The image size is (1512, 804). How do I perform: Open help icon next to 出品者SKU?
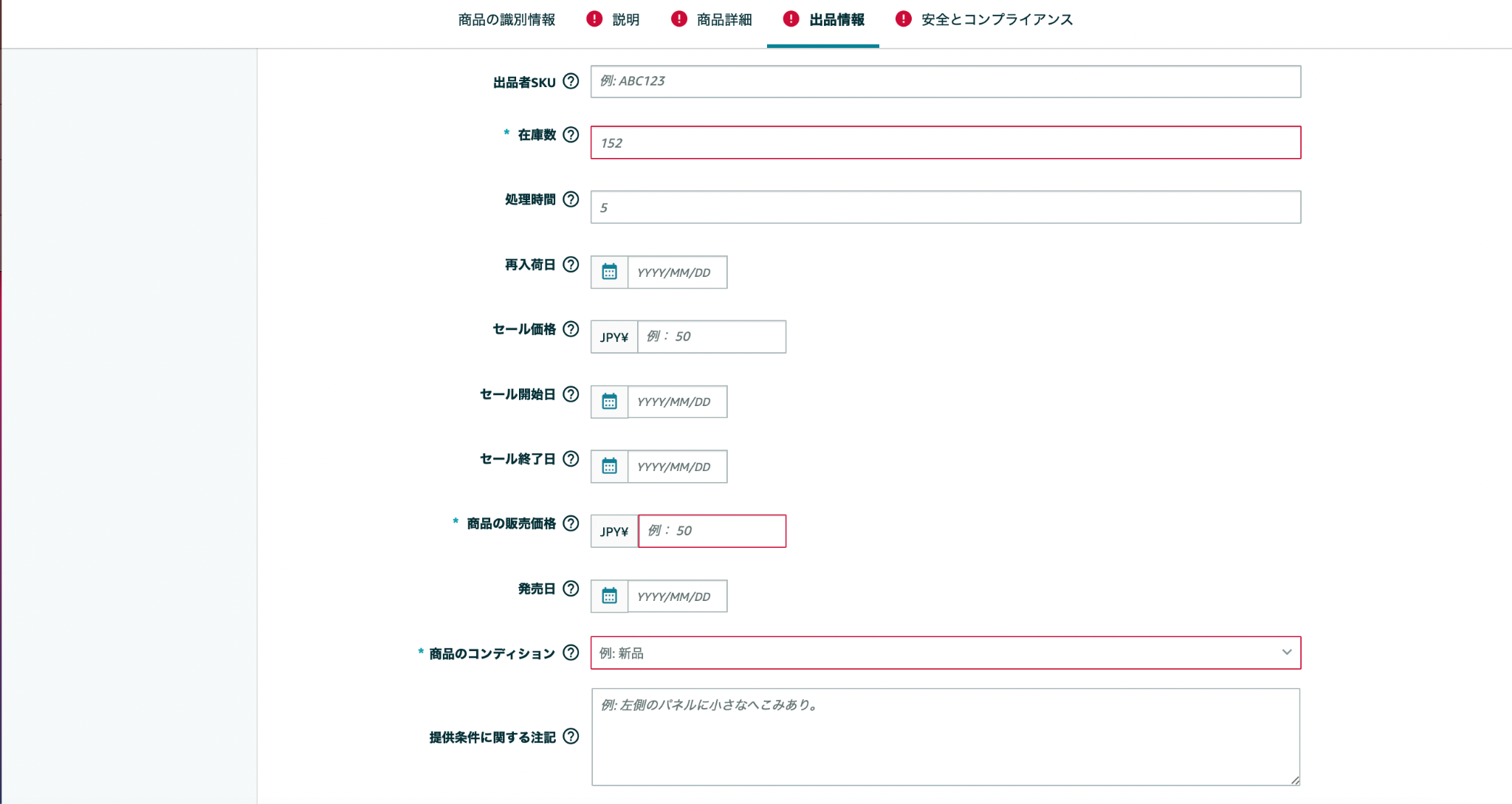click(x=571, y=81)
